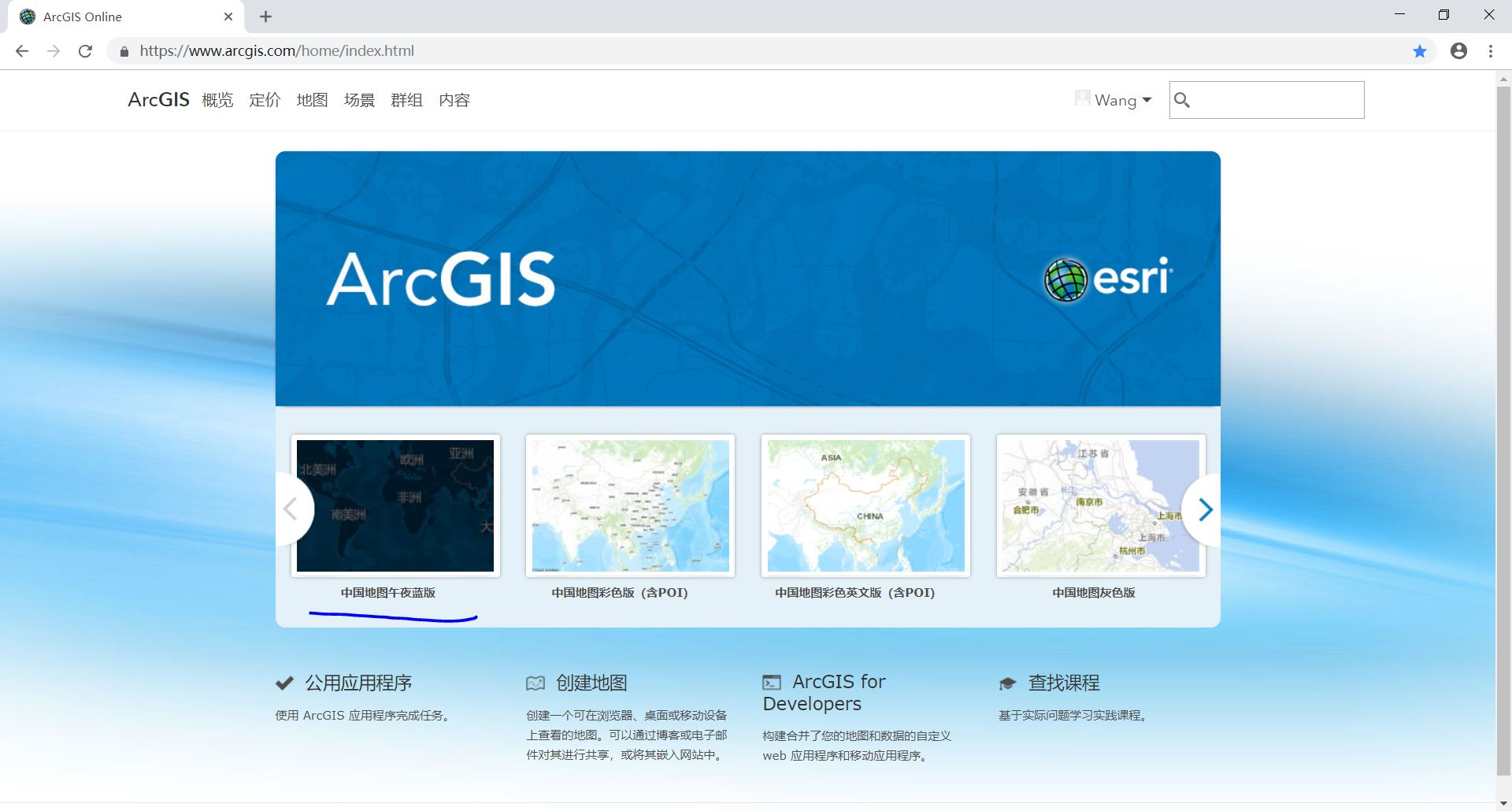The width and height of the screenshot is (1512, 811).
Task: Open the 地图 menu item
Action: click(312, 100)
